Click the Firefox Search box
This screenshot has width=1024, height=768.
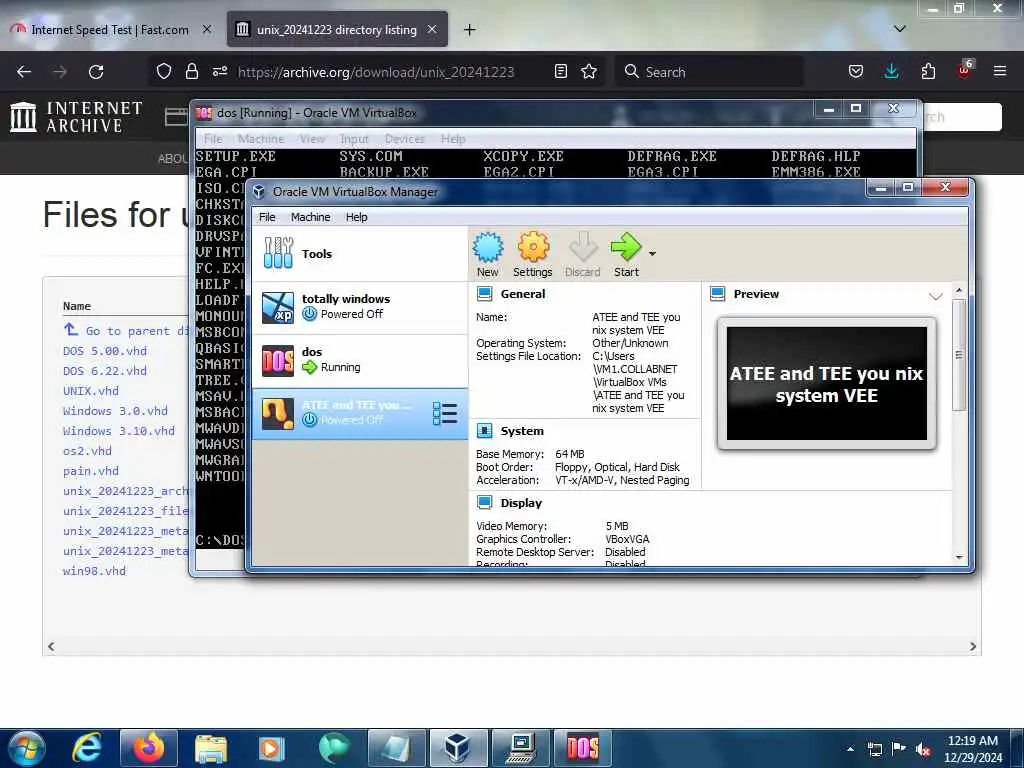[x=709, y=72]
